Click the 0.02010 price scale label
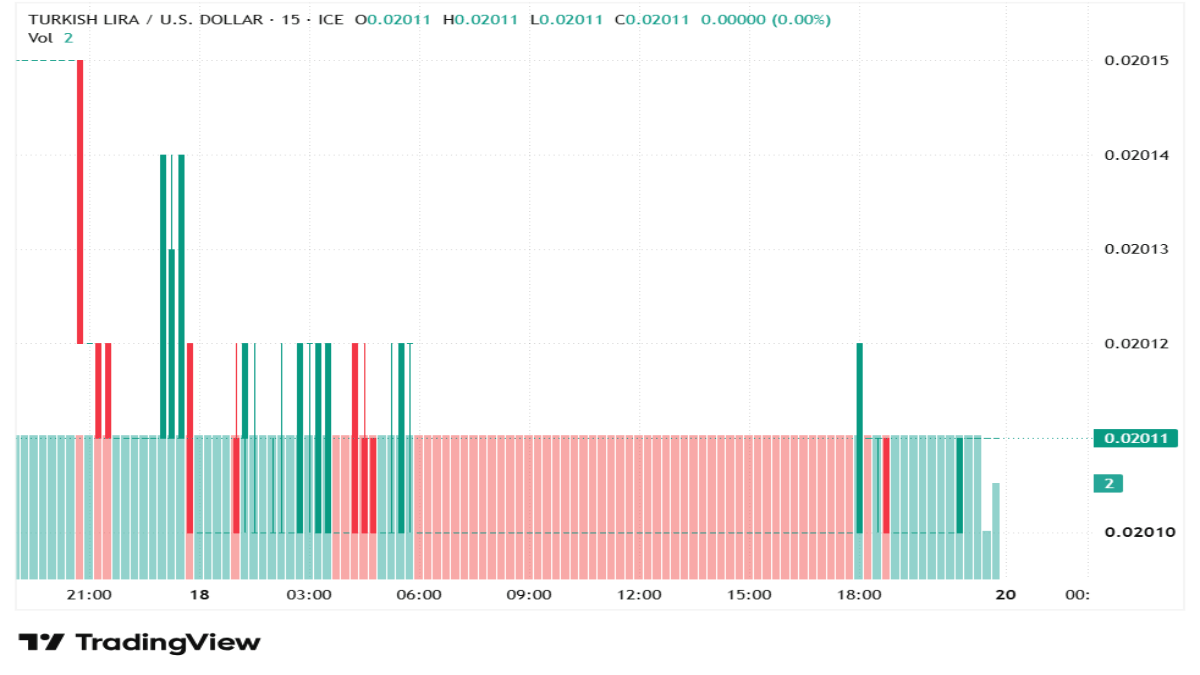 pyautogui.click(x=1136, y=532)
